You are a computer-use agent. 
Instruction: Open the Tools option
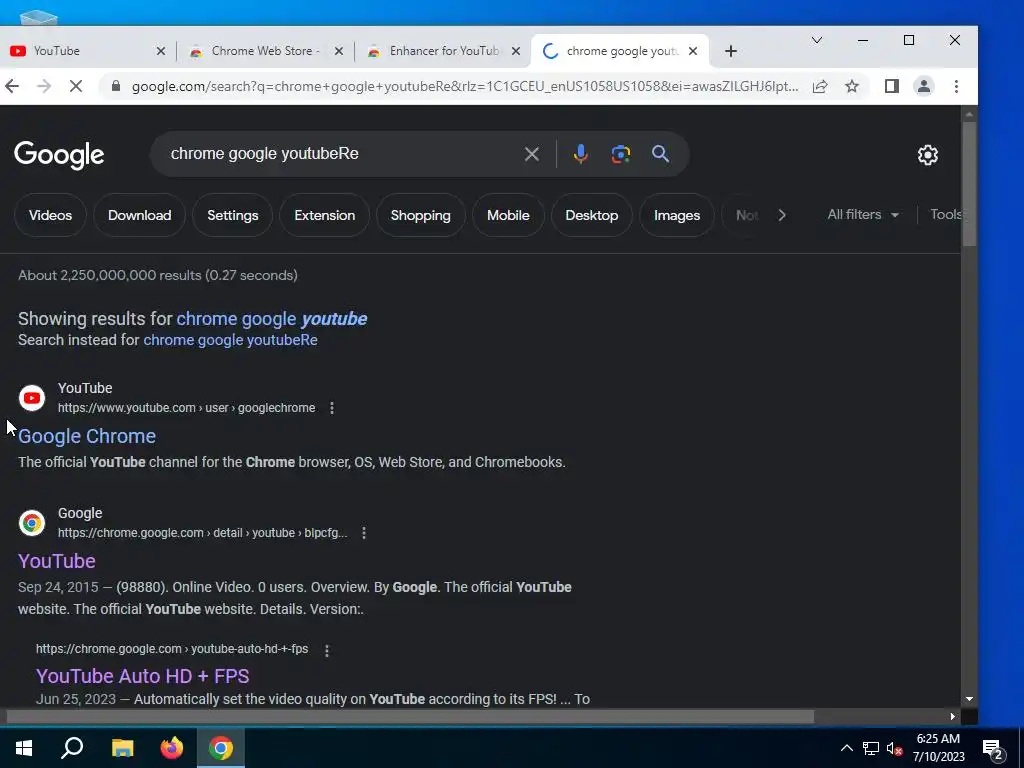pos(945,214)
